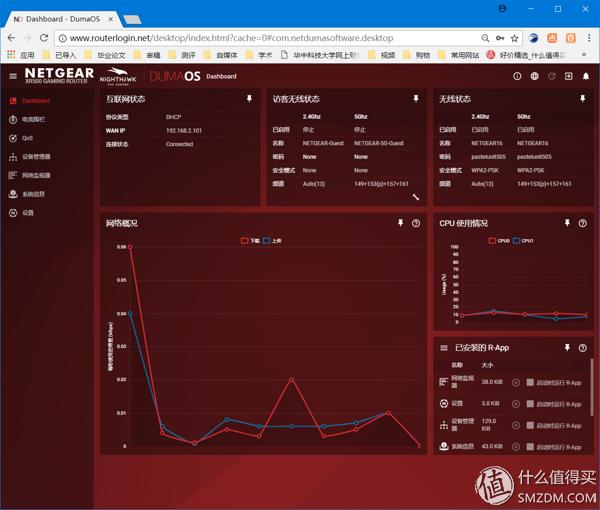This screenshot has width=600, height=510.
Task: Unpin the 互联网状态 panel
Action: [249, 99]
